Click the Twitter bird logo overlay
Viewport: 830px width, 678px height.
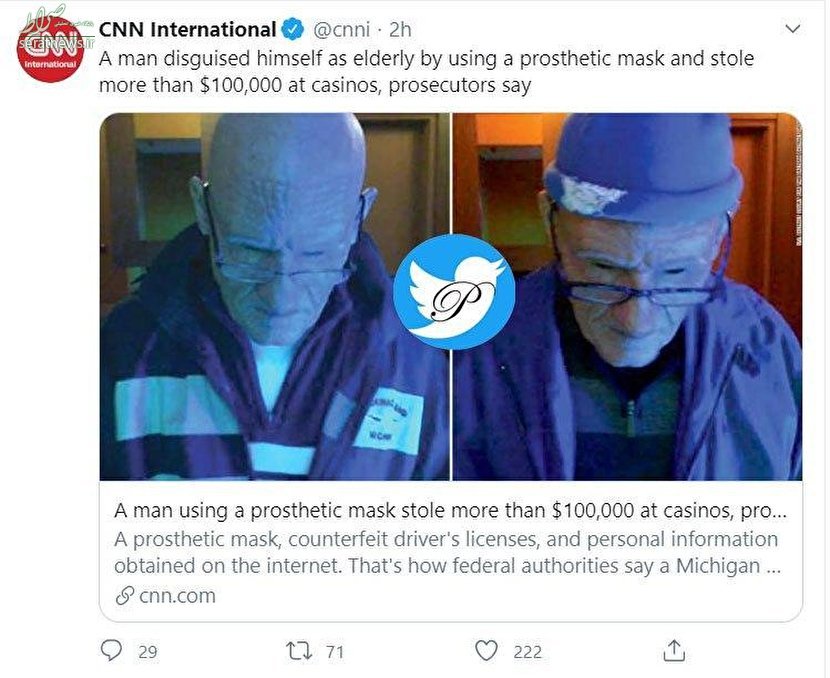[x=454, y=292]
